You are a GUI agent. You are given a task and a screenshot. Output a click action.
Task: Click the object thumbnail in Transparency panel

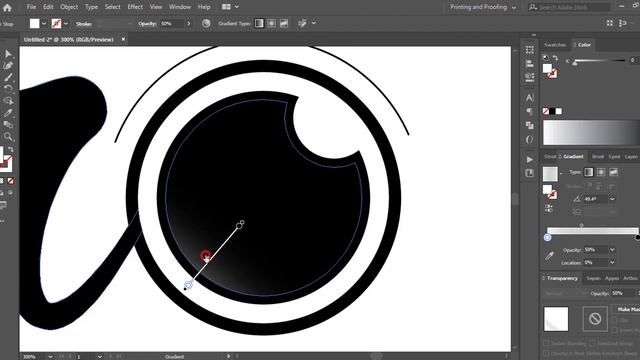556,319
